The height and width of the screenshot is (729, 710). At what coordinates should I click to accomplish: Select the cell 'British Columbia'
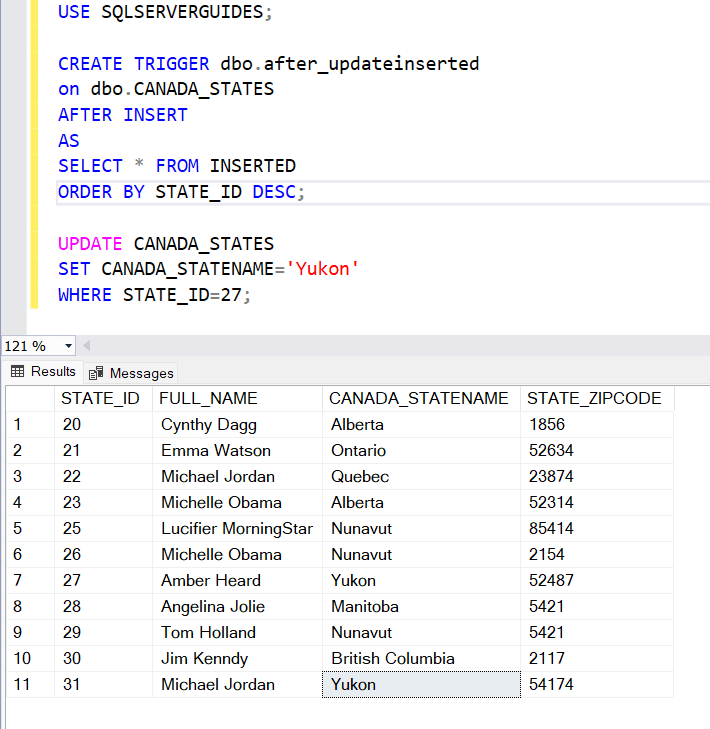(421, 659)
